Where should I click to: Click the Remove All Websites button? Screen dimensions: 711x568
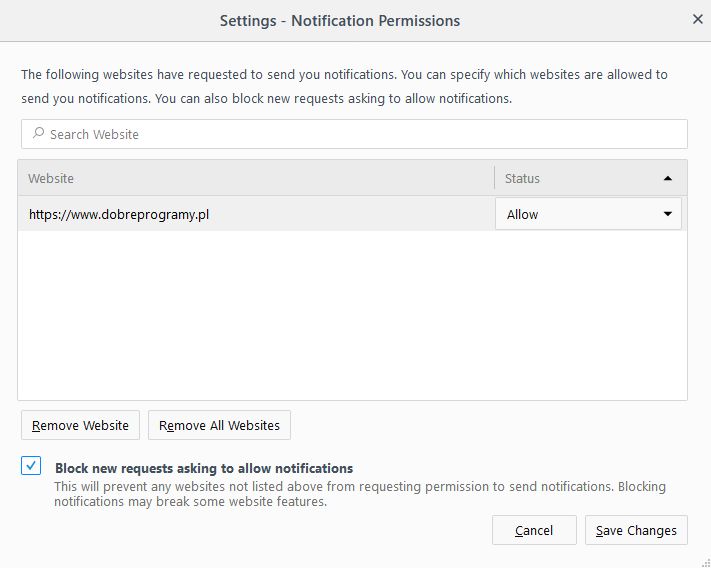pos(219,425)
